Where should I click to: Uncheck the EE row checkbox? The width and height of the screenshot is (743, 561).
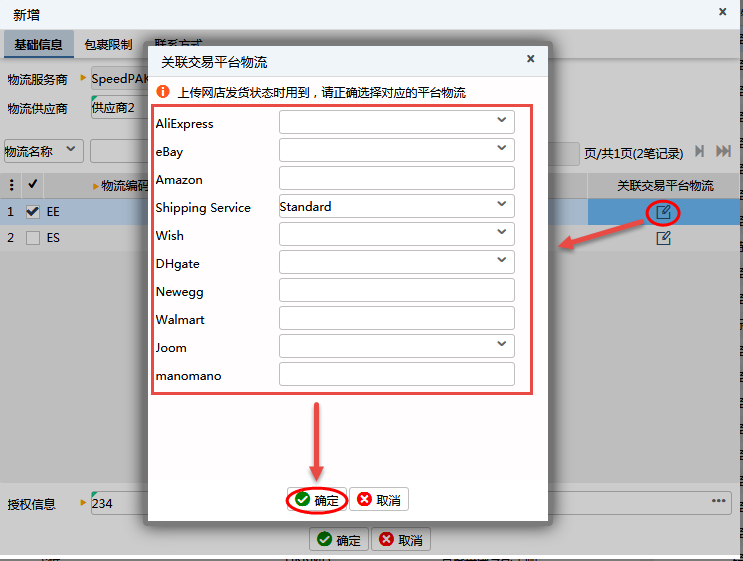33,212
